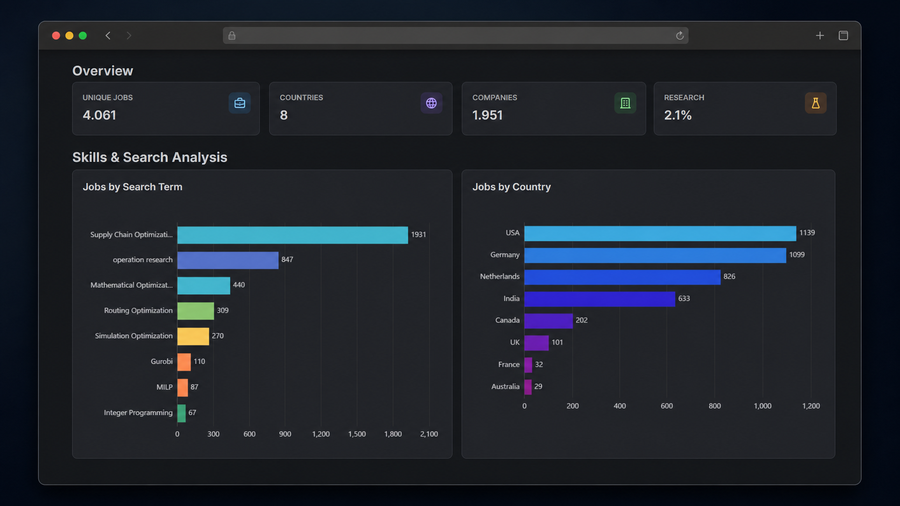This screenshot has width=900, height=506.
Task: Click the 1931 value label
Action: coord(418,235)
